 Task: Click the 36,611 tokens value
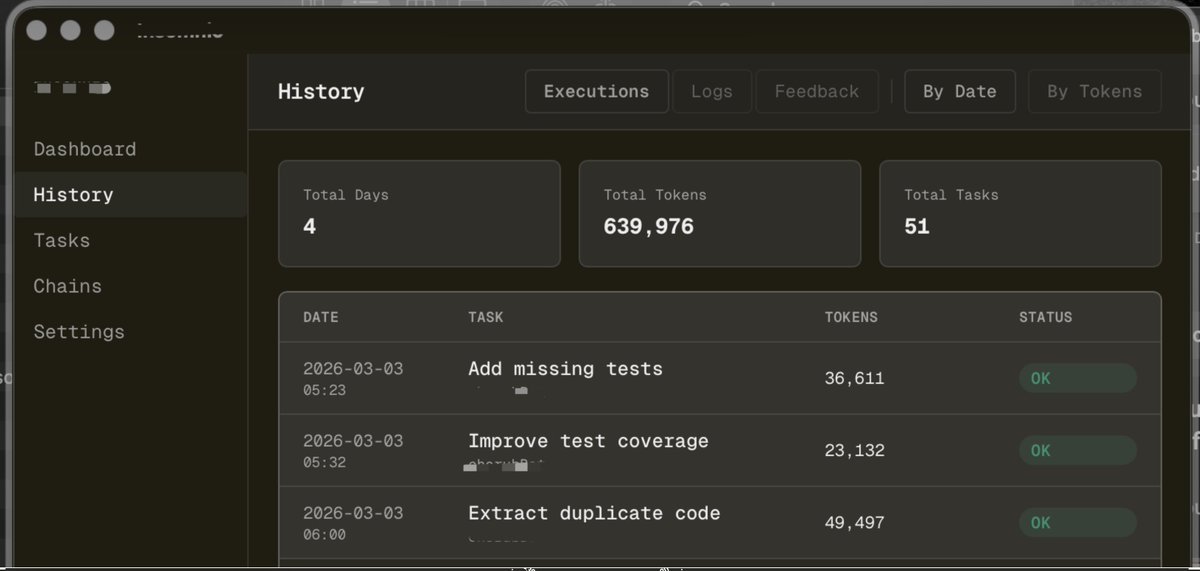[854, 379]
